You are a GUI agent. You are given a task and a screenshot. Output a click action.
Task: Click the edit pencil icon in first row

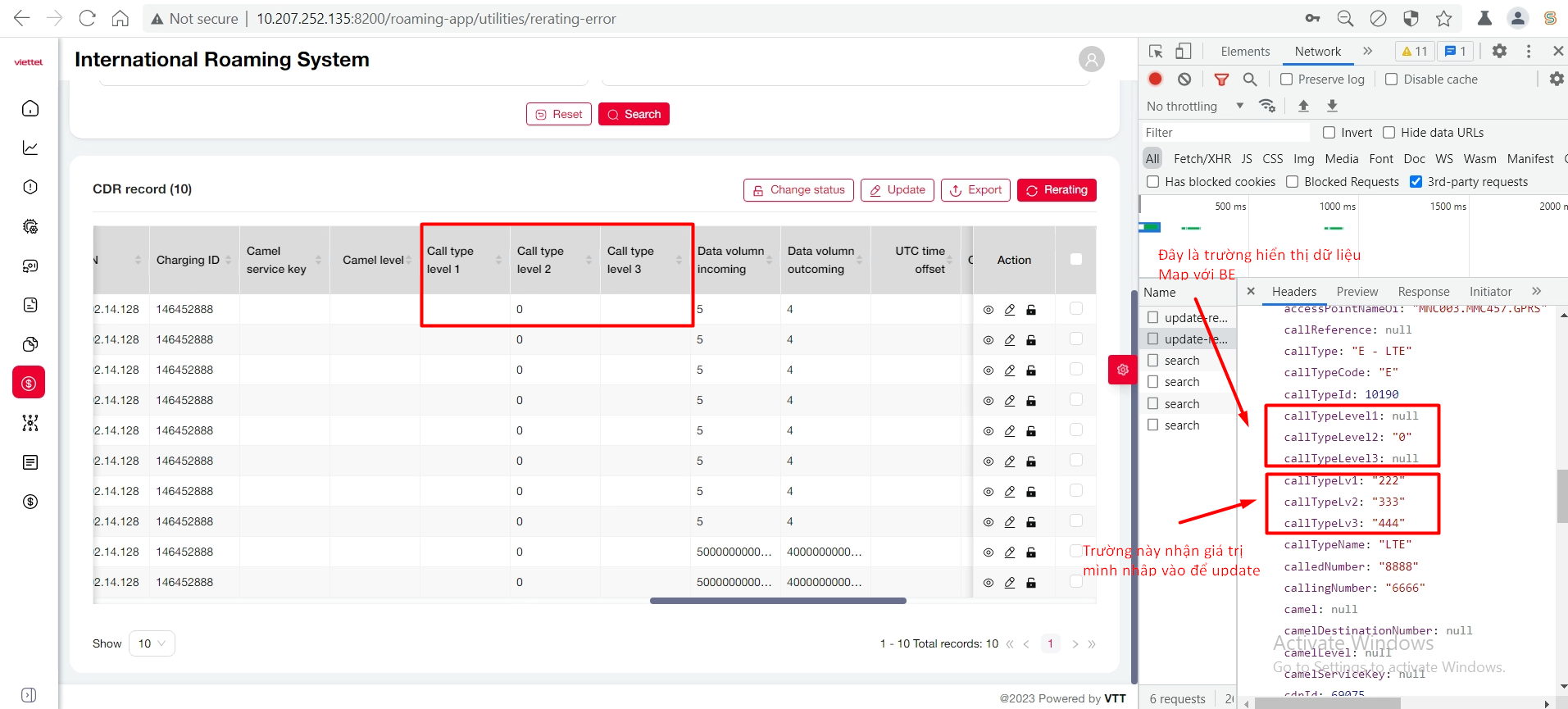click(x=1010, y=310)
